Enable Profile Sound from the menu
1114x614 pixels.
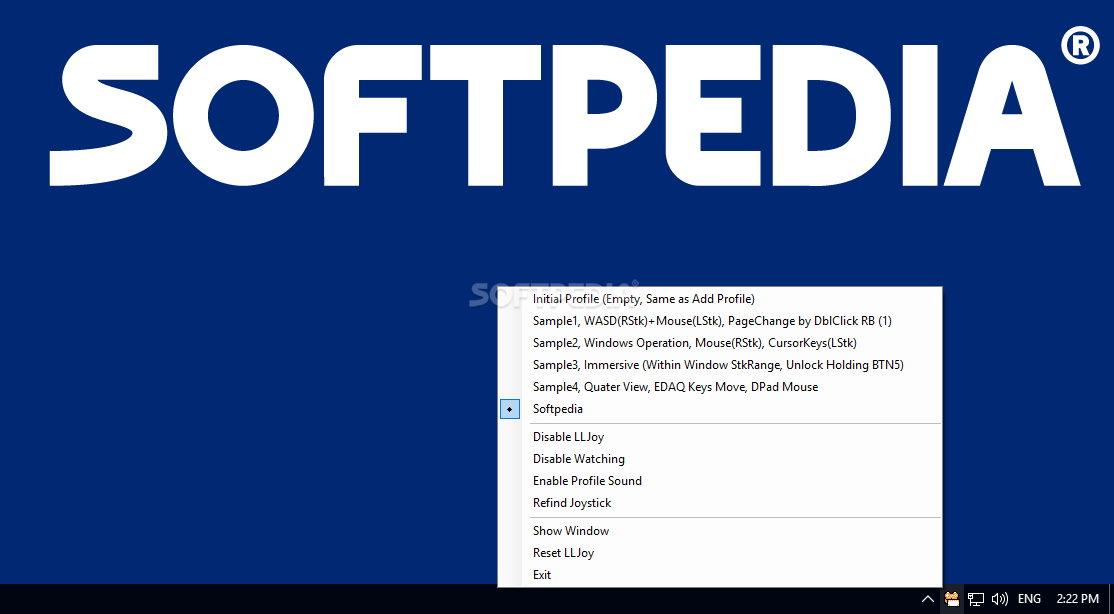coord(720,481)
